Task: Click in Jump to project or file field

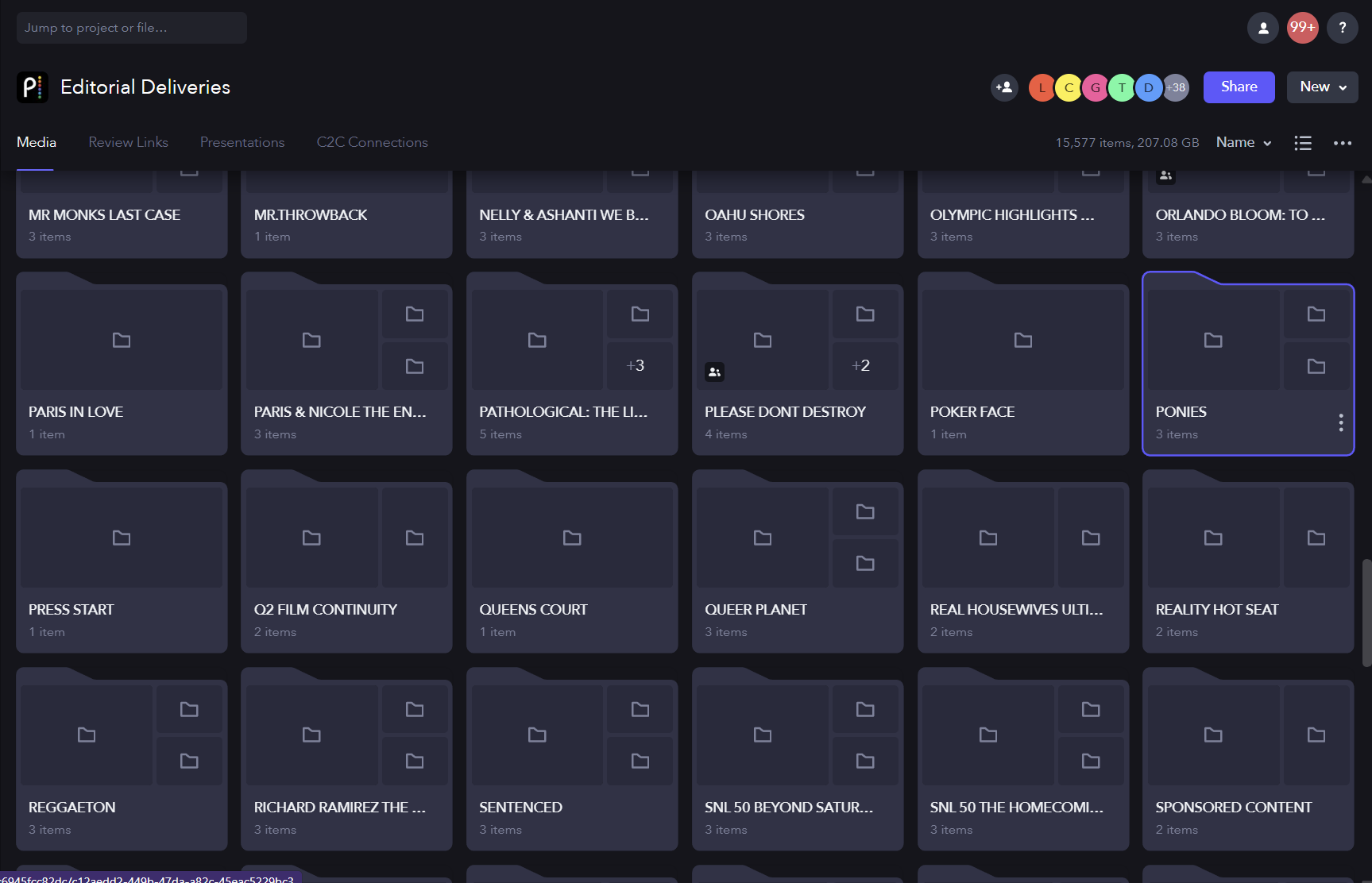Action: point(131,28)
